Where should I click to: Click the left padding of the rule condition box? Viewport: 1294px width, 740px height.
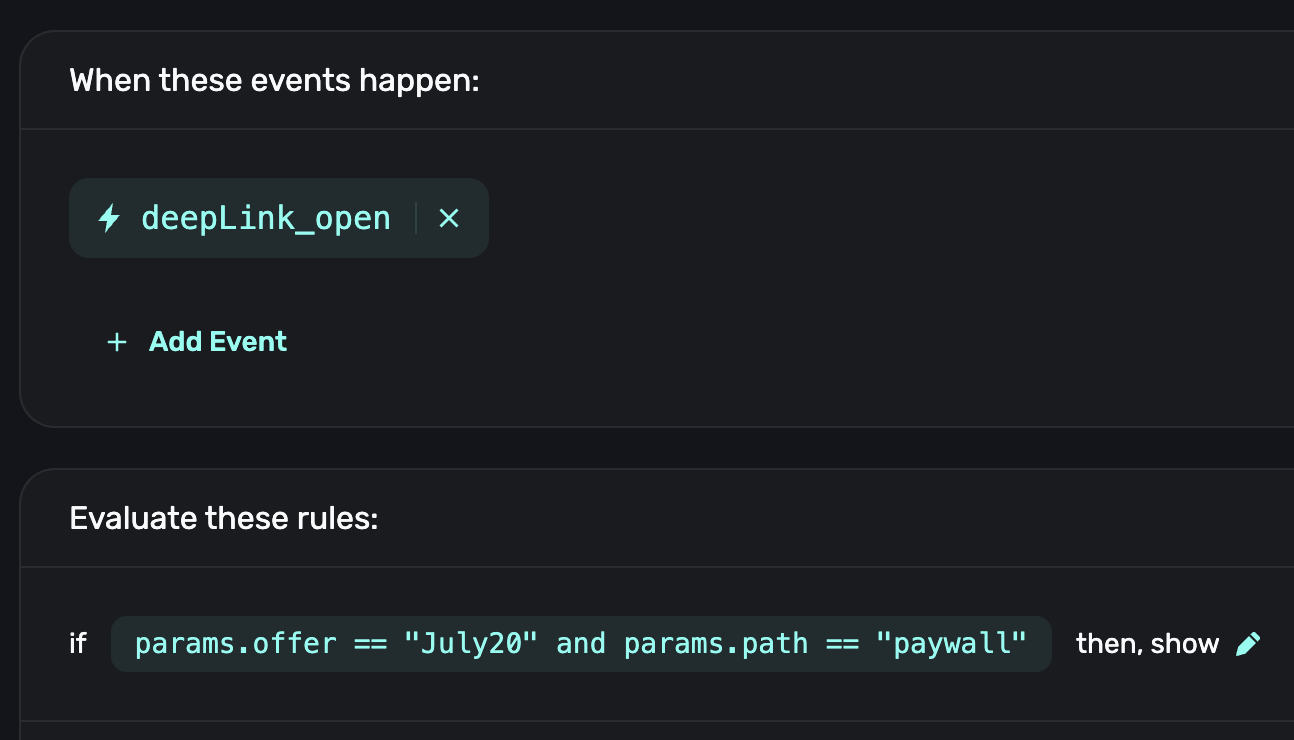(122, 644)
